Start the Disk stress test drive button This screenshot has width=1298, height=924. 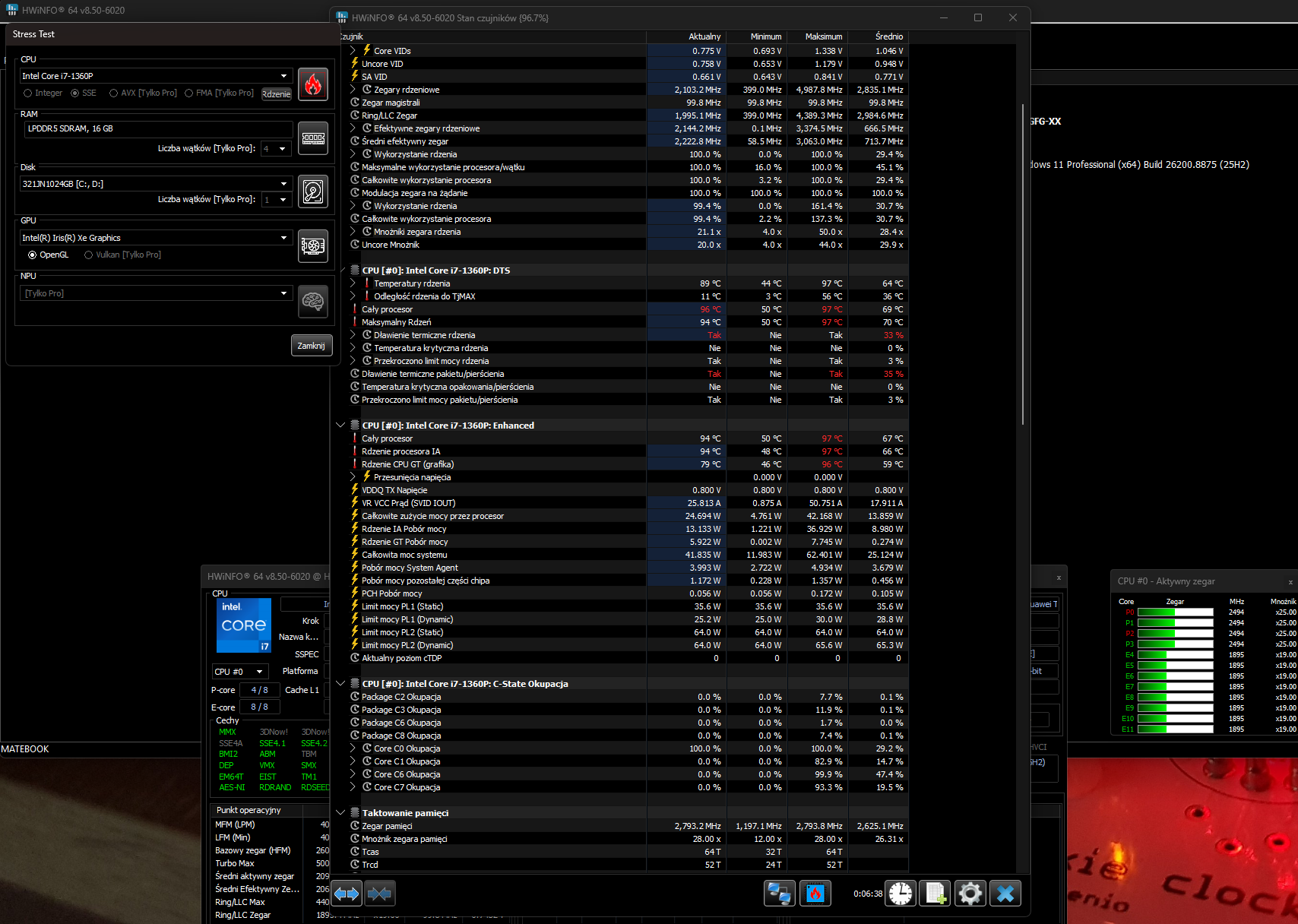tap(312, 191)
